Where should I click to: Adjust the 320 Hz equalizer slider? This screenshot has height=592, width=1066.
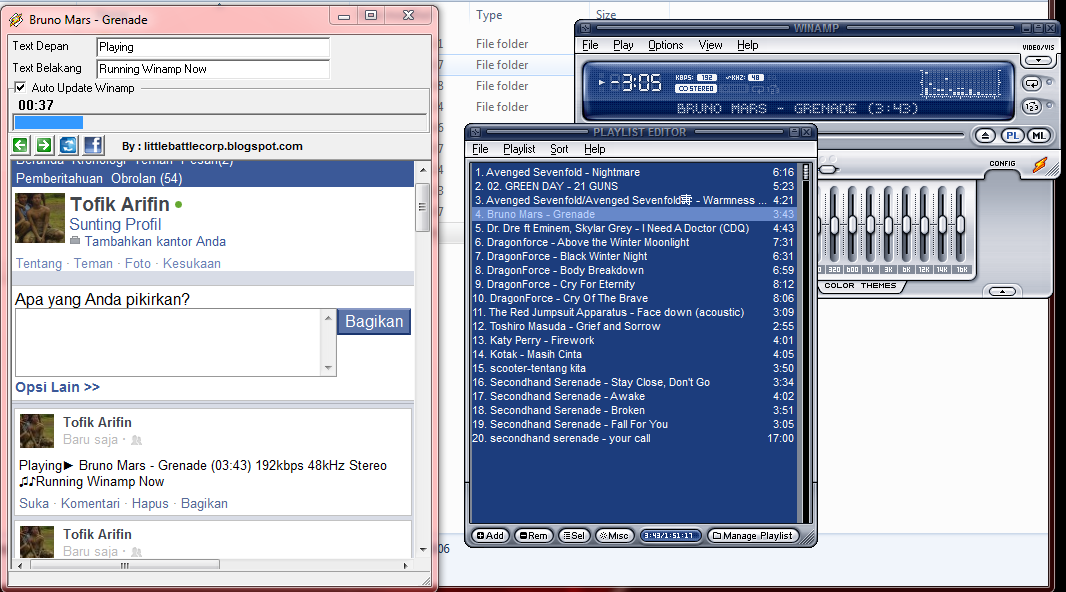[835, 224]
